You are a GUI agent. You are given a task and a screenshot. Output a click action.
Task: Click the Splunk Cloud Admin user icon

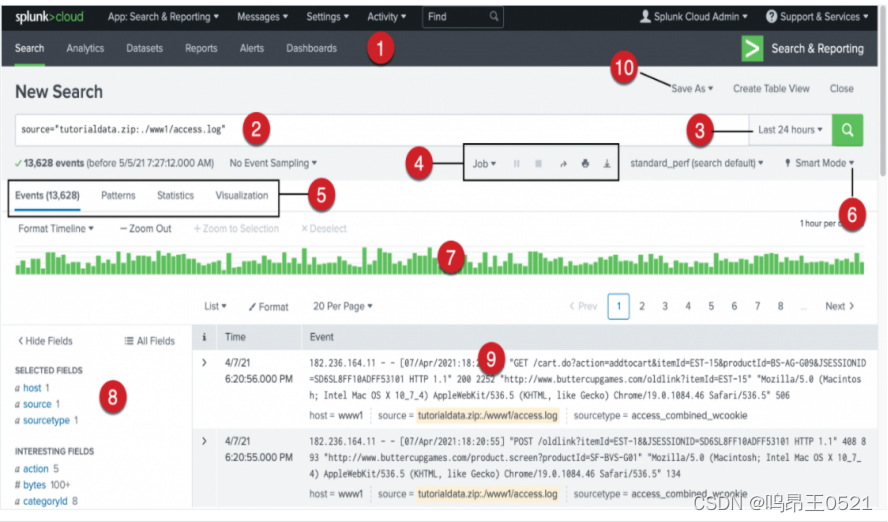click(645, 17)
